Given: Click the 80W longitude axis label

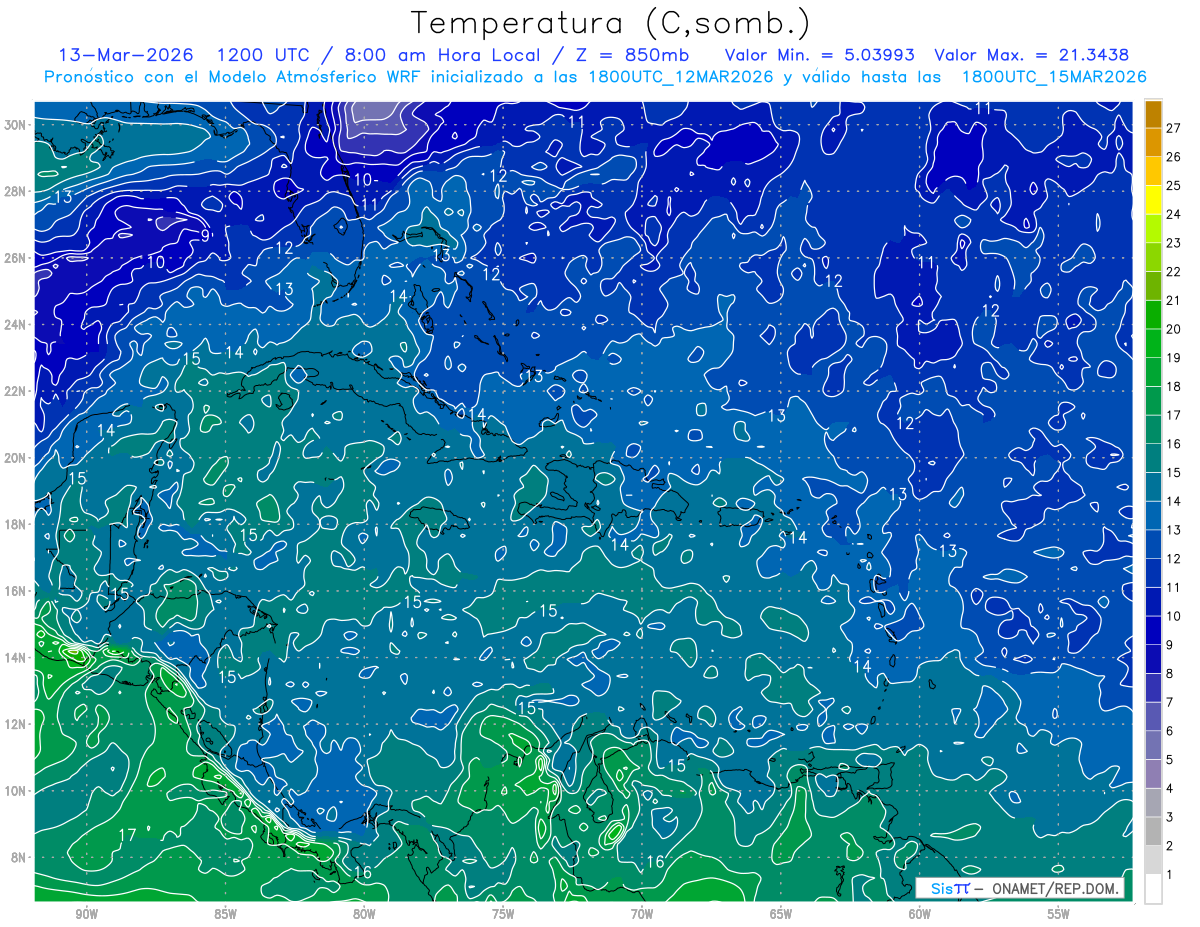Looking at the screenshot, I should click(x=364, y=914).
